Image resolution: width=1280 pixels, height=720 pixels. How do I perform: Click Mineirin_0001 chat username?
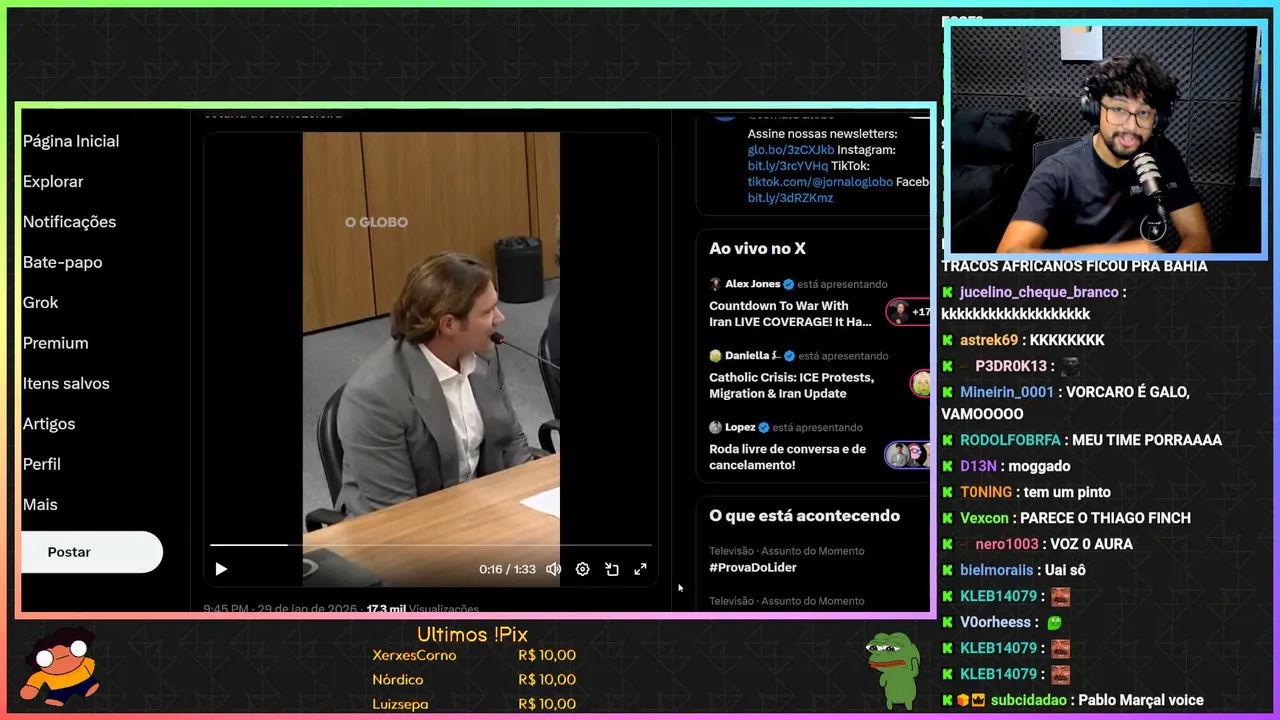[x=1007, y=392]
